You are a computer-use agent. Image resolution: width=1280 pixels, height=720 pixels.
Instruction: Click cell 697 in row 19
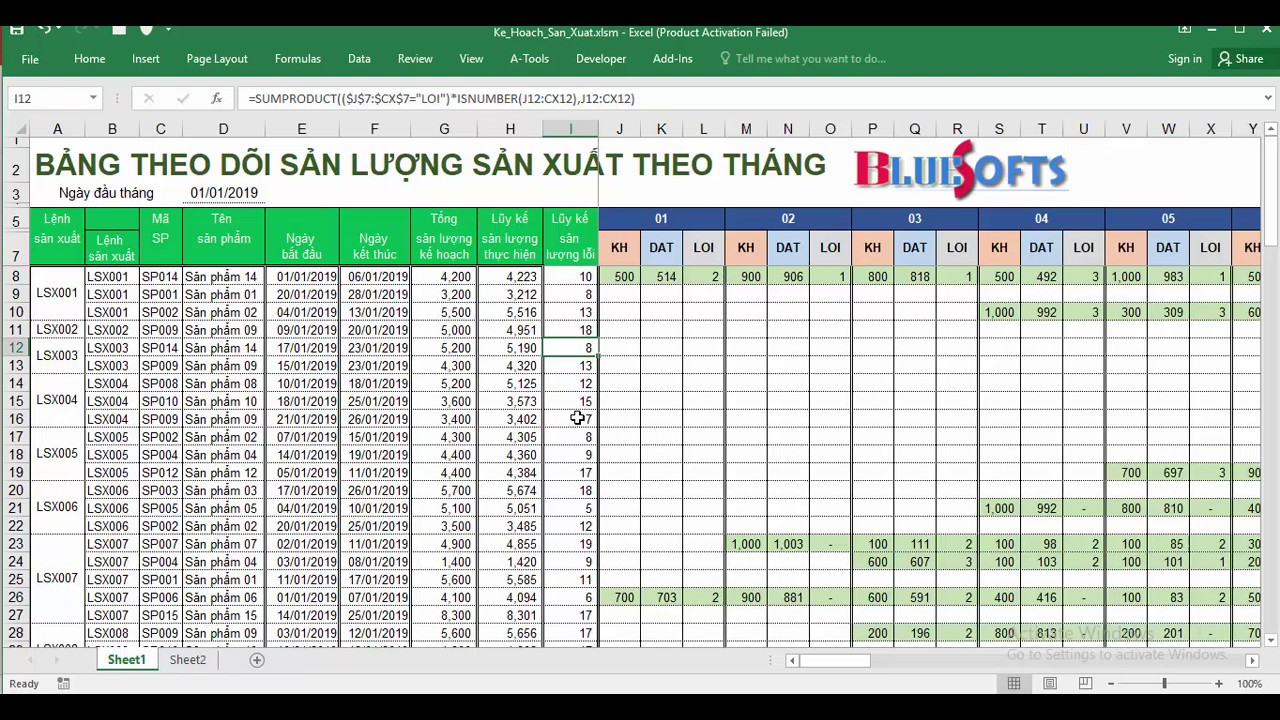click(1168, 473)
